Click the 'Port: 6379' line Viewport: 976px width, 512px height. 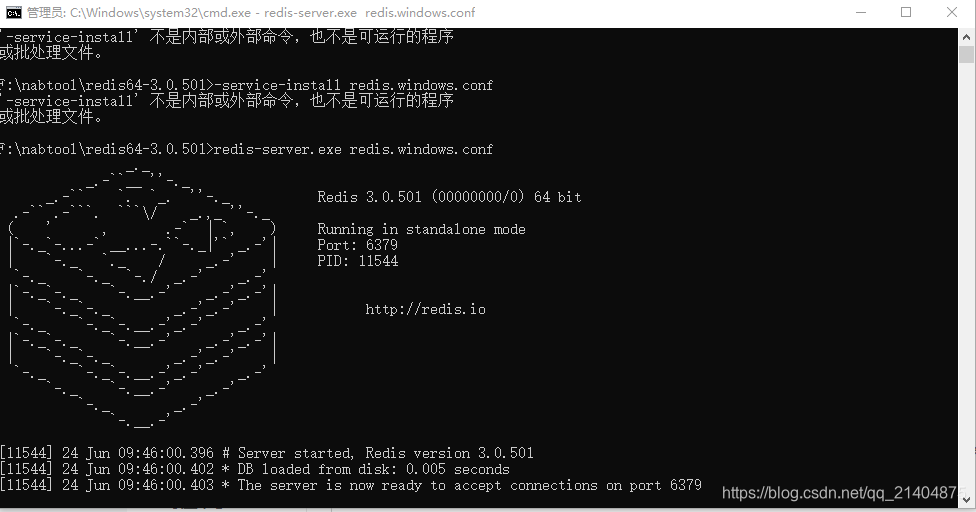click(357, 245)
